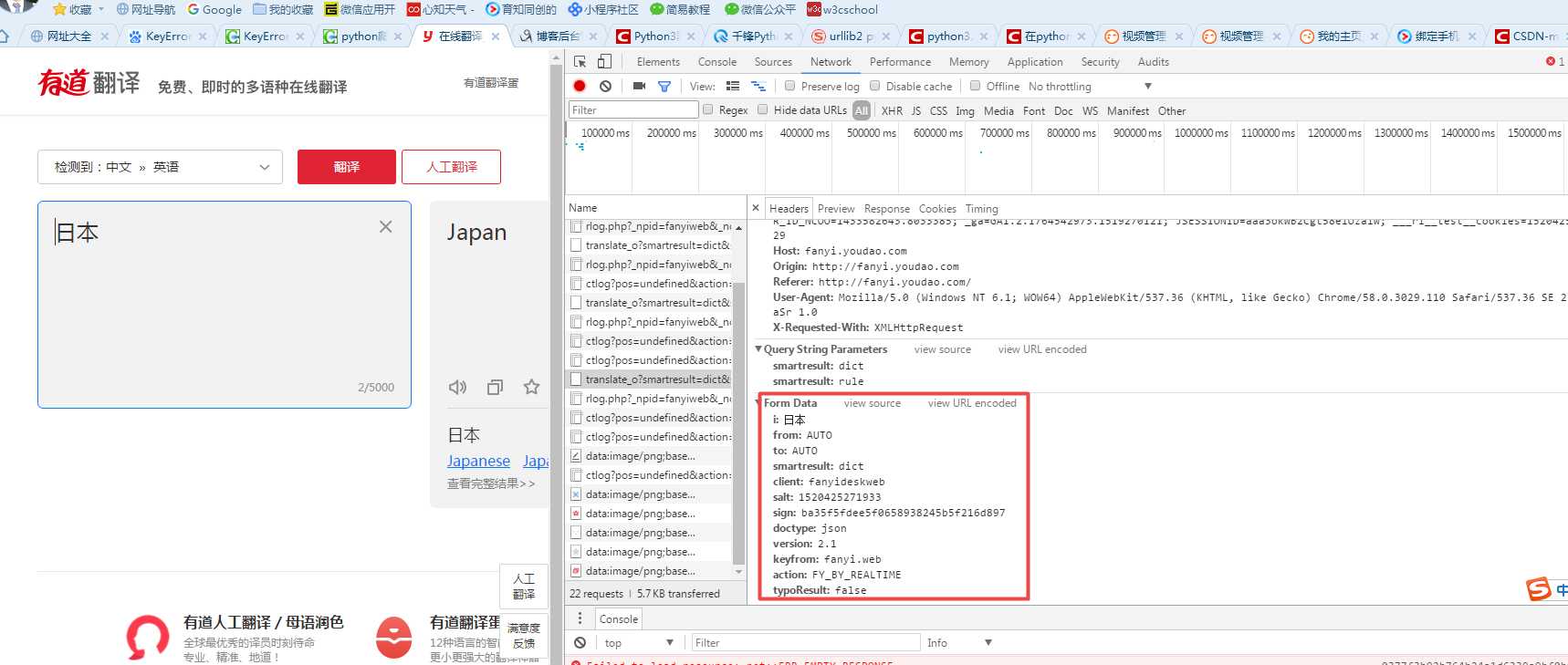The width and height of the screenshot is (1568, 665).
Task: Click the capture screenshots camera icon
Action: coord(639,86)
